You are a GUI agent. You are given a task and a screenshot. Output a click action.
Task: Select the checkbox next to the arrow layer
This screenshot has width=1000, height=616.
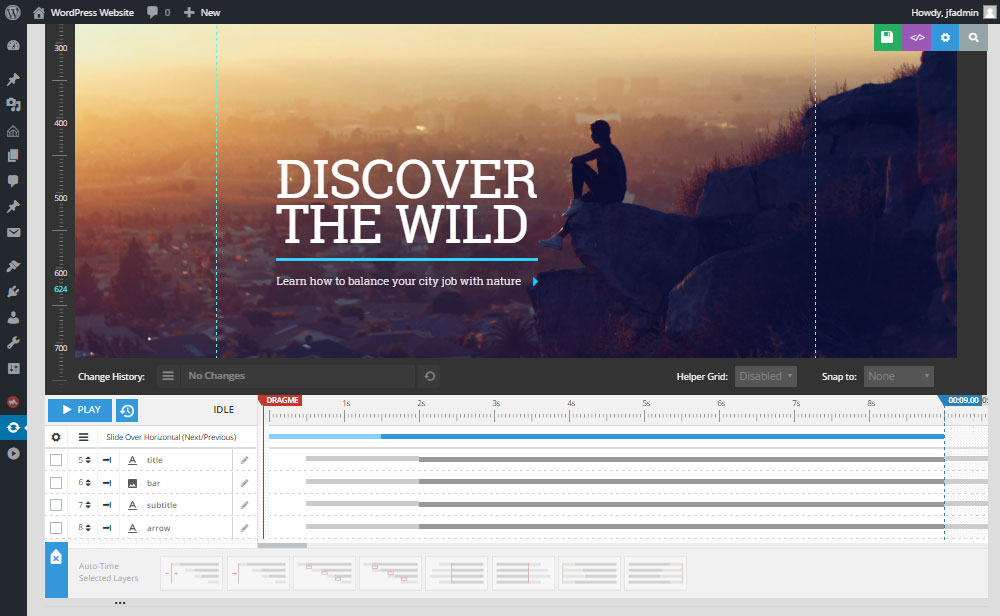tap(55, 527)
